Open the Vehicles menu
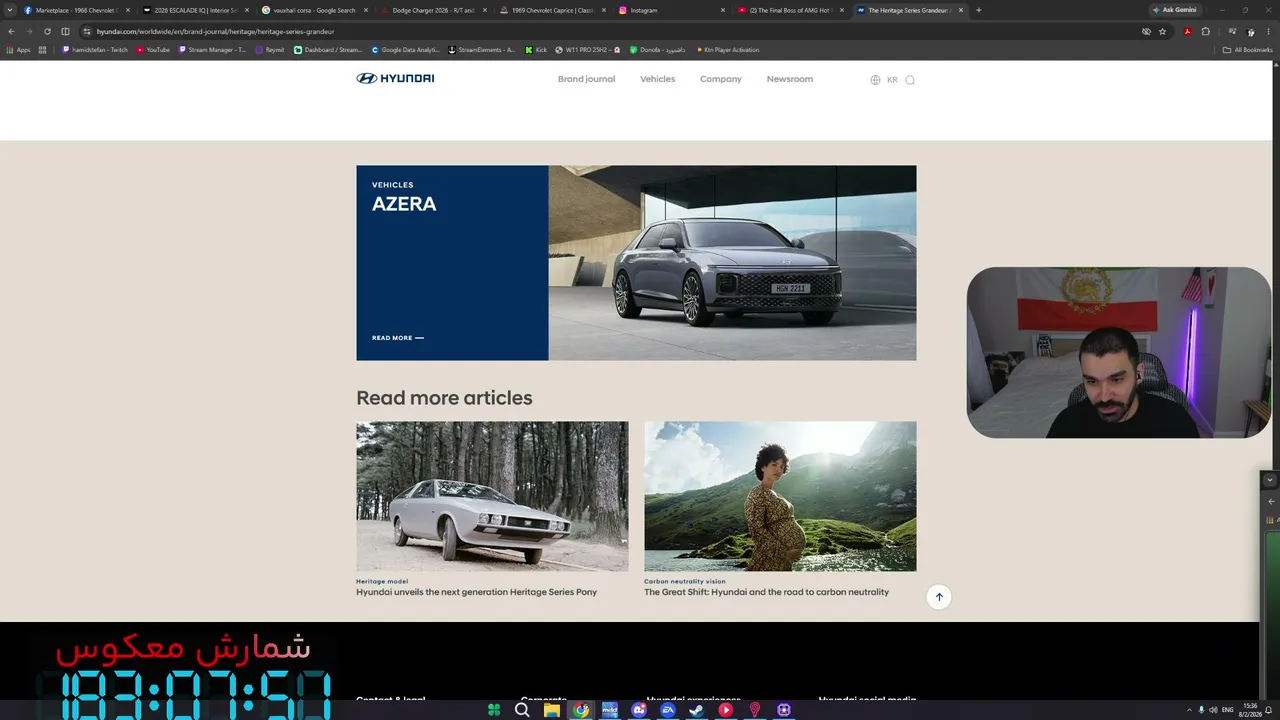Screen dimensions: 1280x720 coord(657,79)
